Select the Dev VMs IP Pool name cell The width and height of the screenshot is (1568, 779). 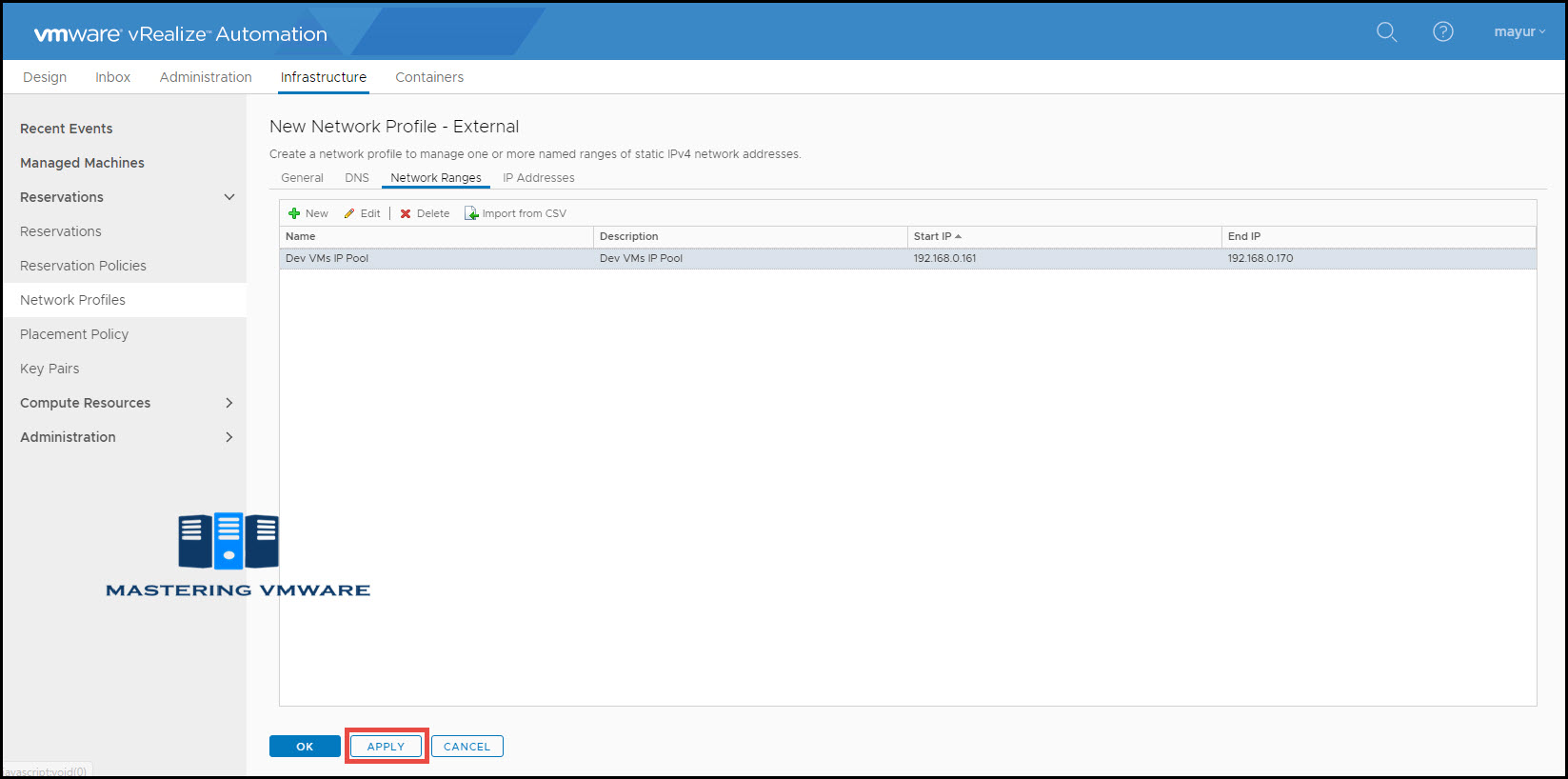436,258
